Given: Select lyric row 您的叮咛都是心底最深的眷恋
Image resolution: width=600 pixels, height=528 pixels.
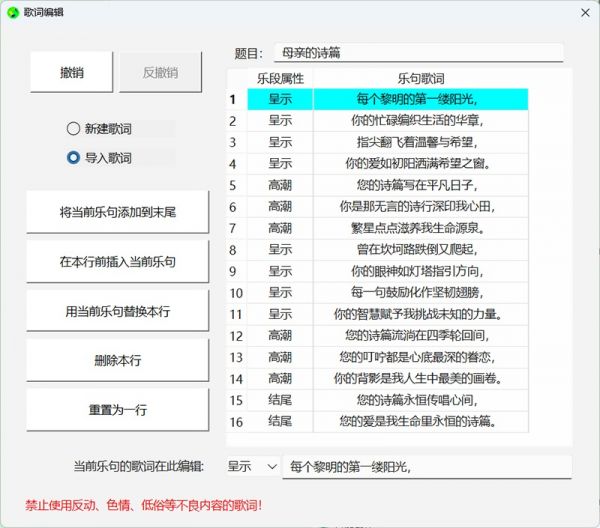Looking at the screenshot, I should (421, 357).
